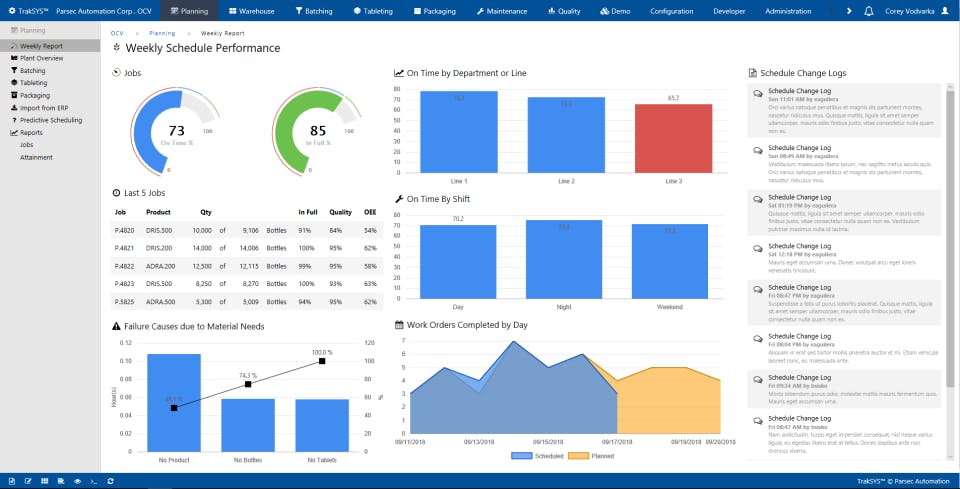Click the edit pencil icon in bottom bar

point(28,482)
